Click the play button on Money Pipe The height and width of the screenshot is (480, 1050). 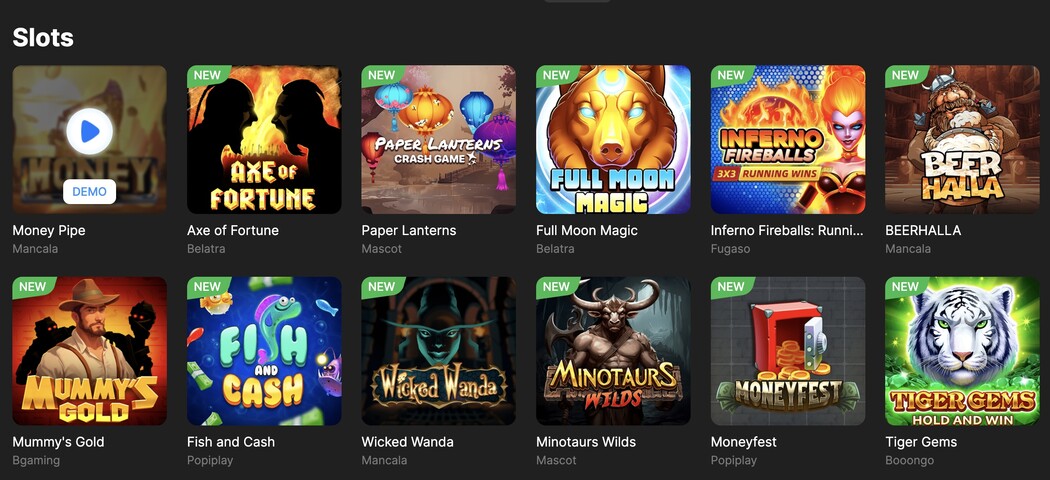point(89,131)
